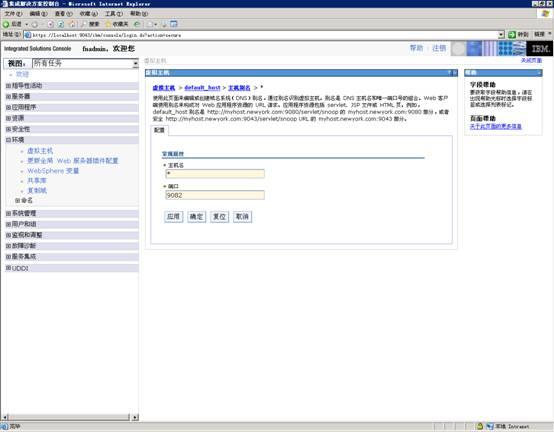Expand the 指导性活动 tree node

pyautogui.click(x=8, y=86)
